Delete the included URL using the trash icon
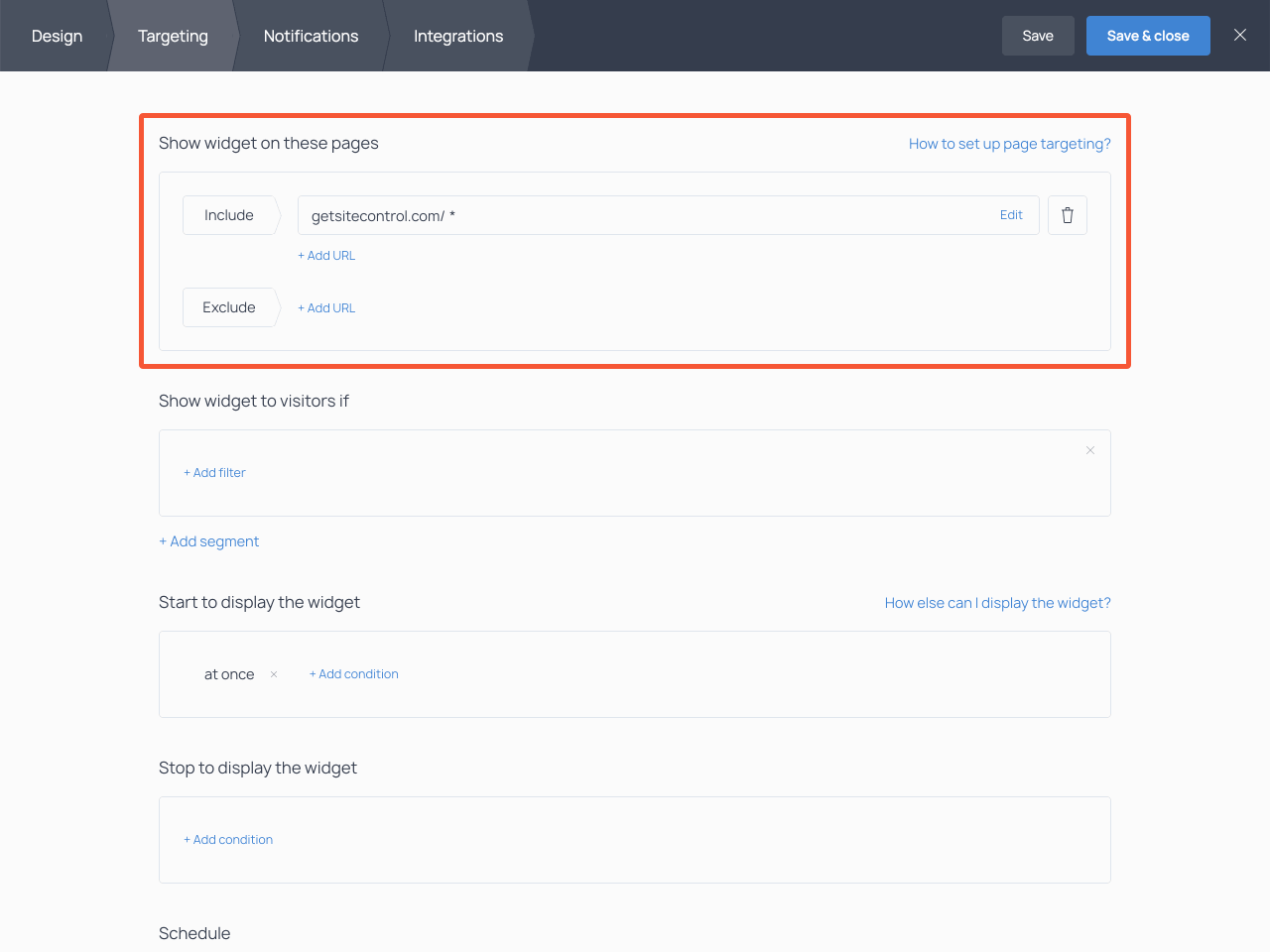1270x952 pixels. 1067,214
